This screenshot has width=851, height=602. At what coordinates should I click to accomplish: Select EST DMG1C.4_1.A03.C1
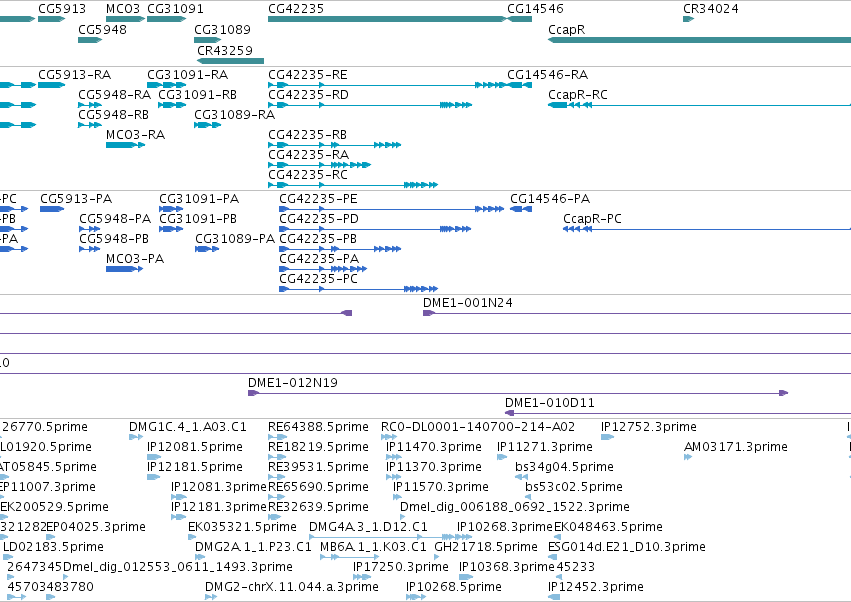[x=136, y=437]
